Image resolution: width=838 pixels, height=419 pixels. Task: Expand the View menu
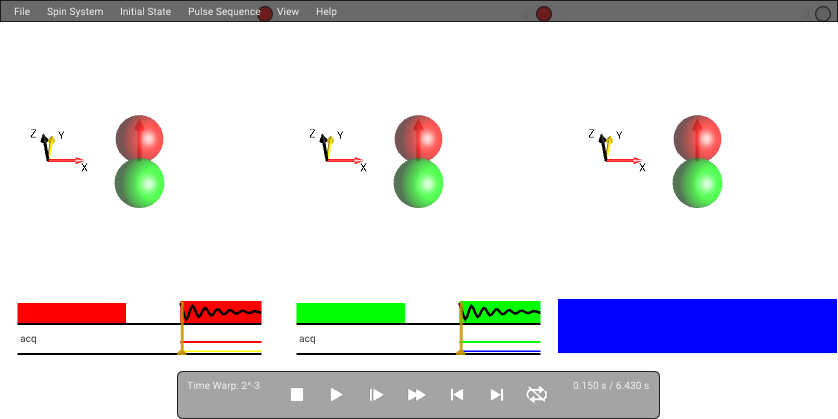288,11
